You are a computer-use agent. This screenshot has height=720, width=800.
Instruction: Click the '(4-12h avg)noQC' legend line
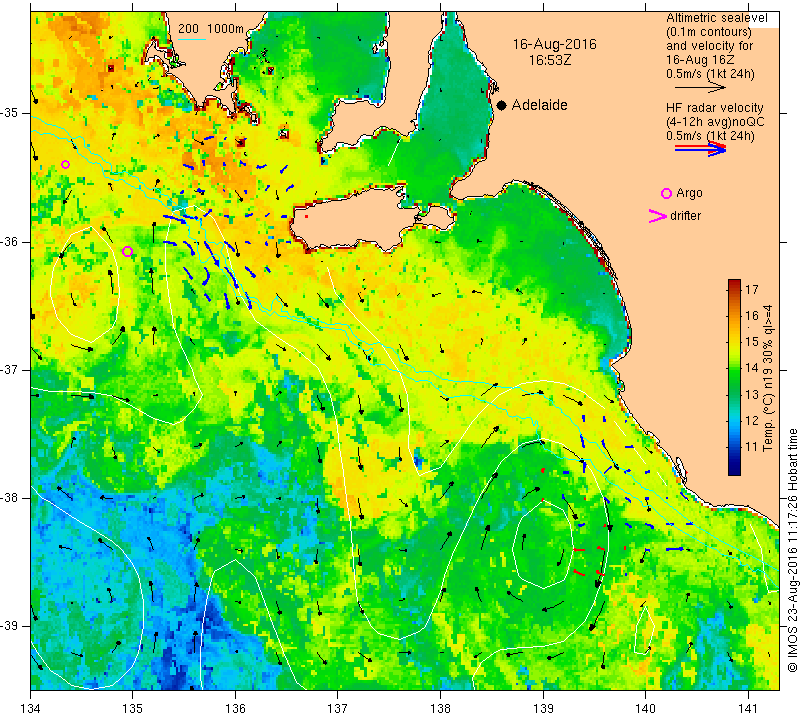(715, 122)
